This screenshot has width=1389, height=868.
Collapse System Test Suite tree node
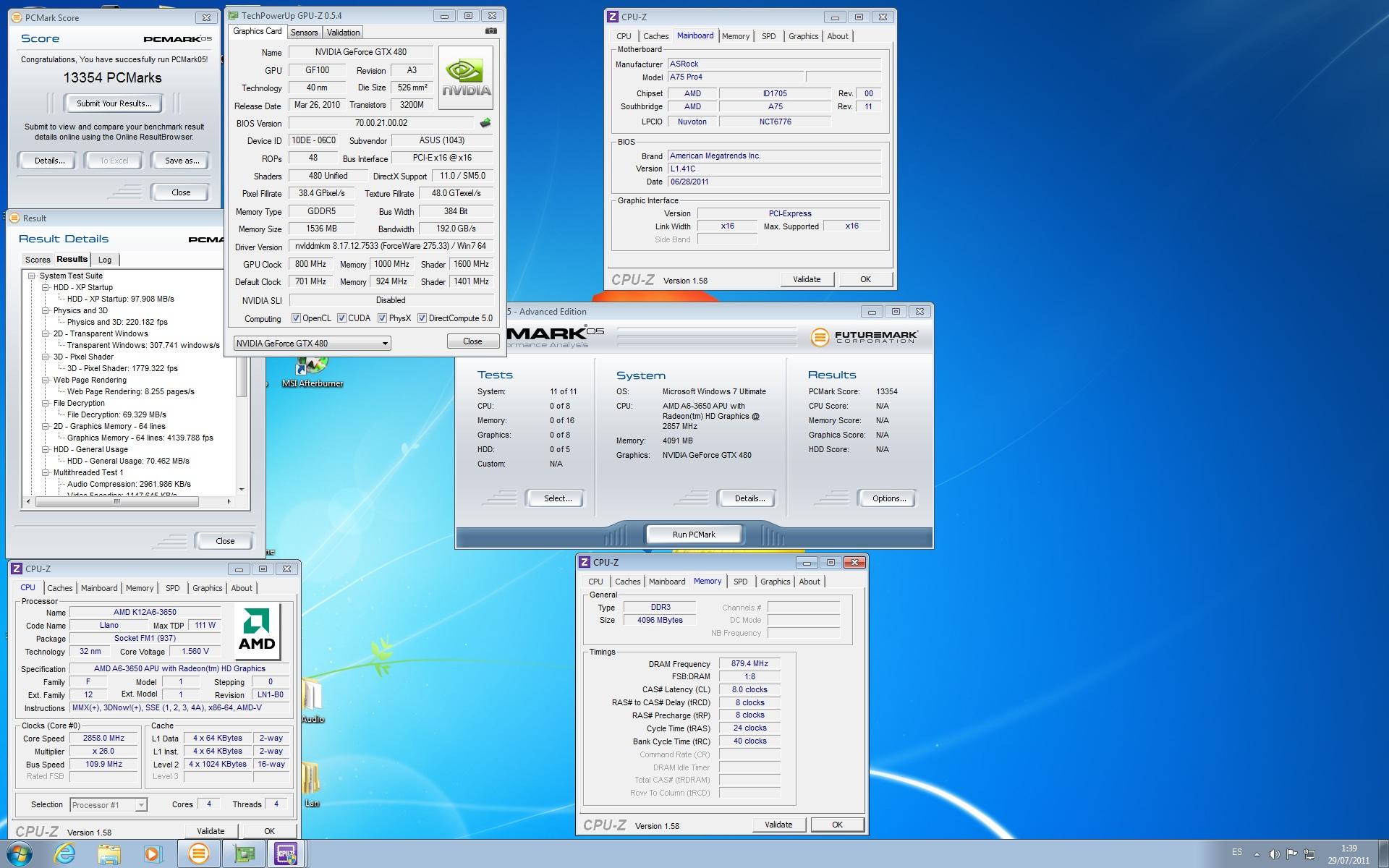pos(32,276)
